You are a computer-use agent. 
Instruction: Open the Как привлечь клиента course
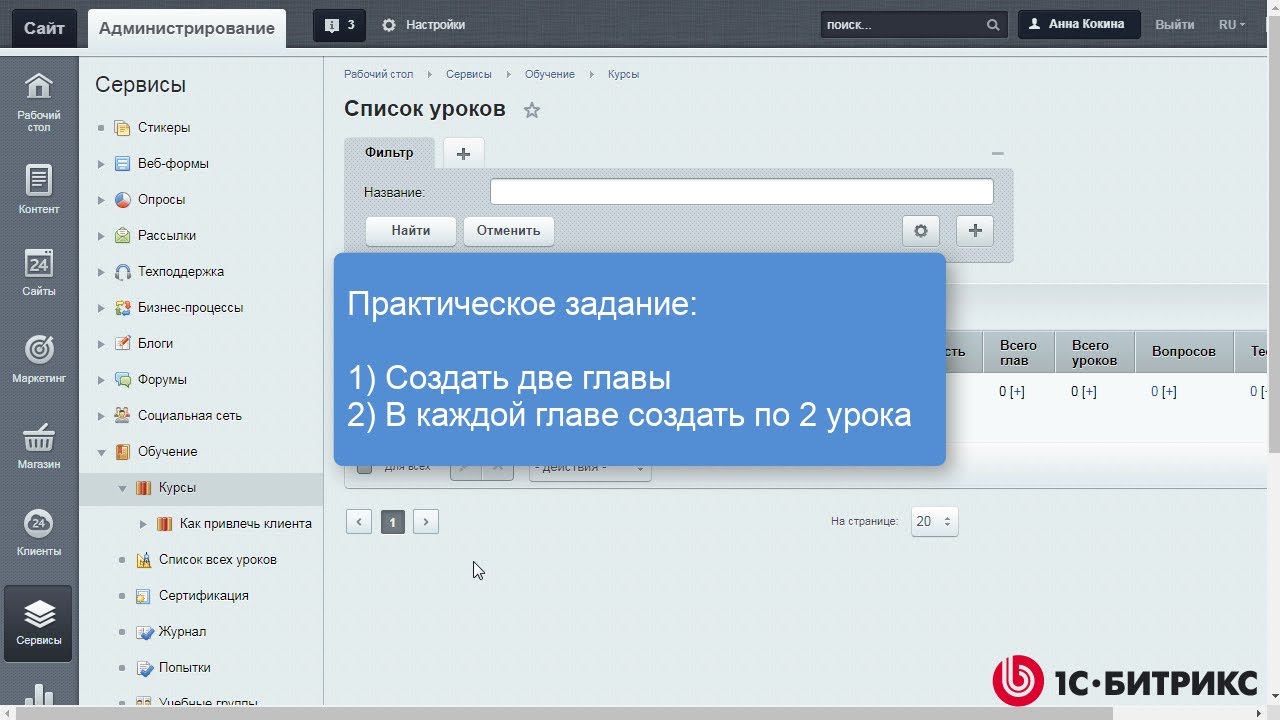click(245, 523)
